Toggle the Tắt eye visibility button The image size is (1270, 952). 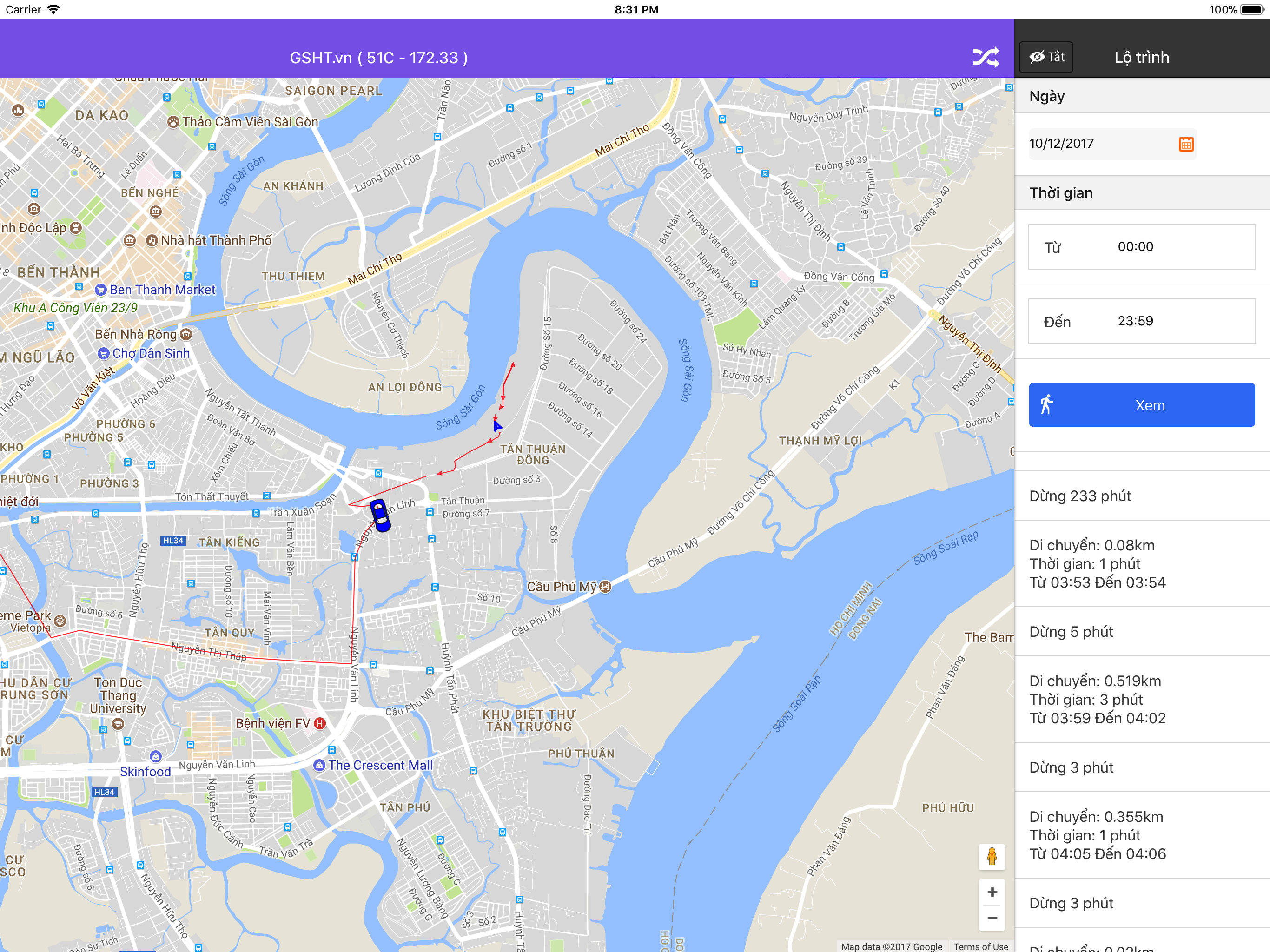coord(1046,57)
